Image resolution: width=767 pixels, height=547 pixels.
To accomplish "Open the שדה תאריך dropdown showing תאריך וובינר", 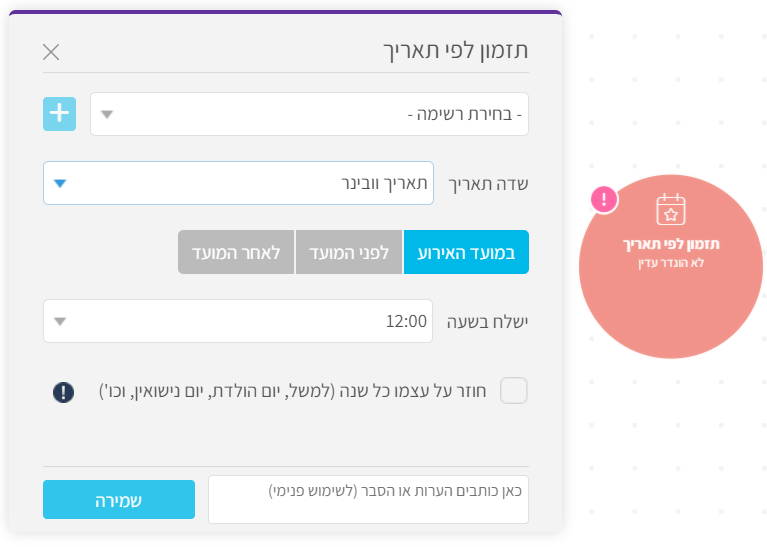I will tap(238, 183).
